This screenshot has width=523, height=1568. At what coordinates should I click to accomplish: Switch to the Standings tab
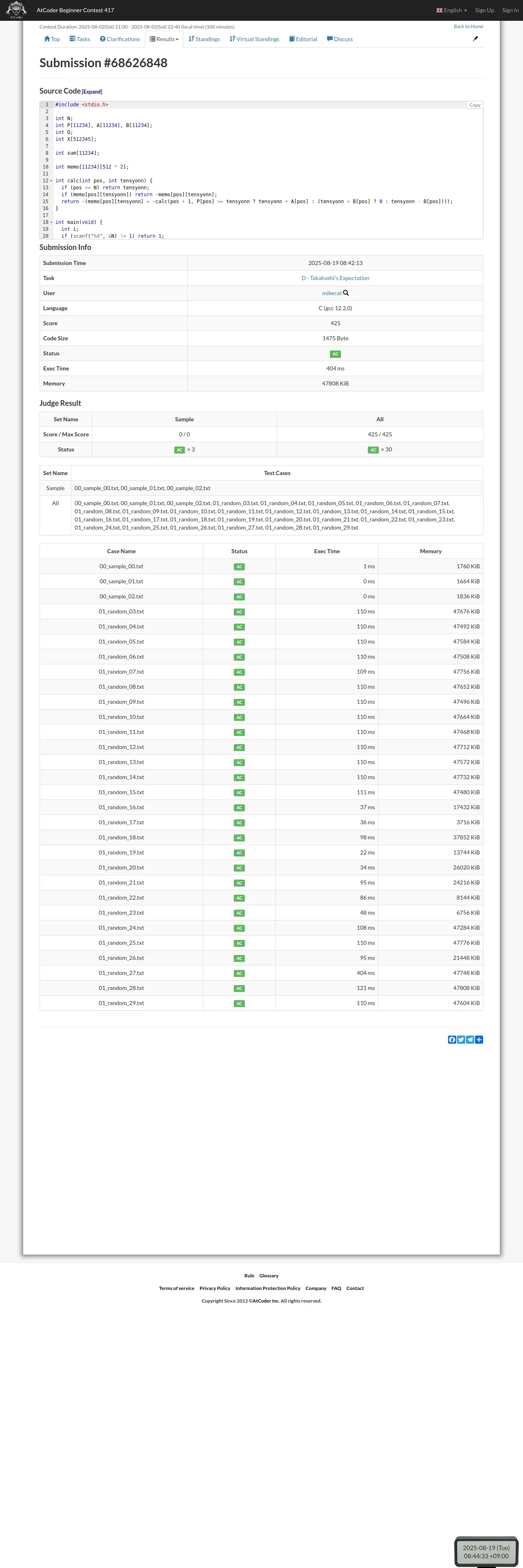click(x=204, y=39)
